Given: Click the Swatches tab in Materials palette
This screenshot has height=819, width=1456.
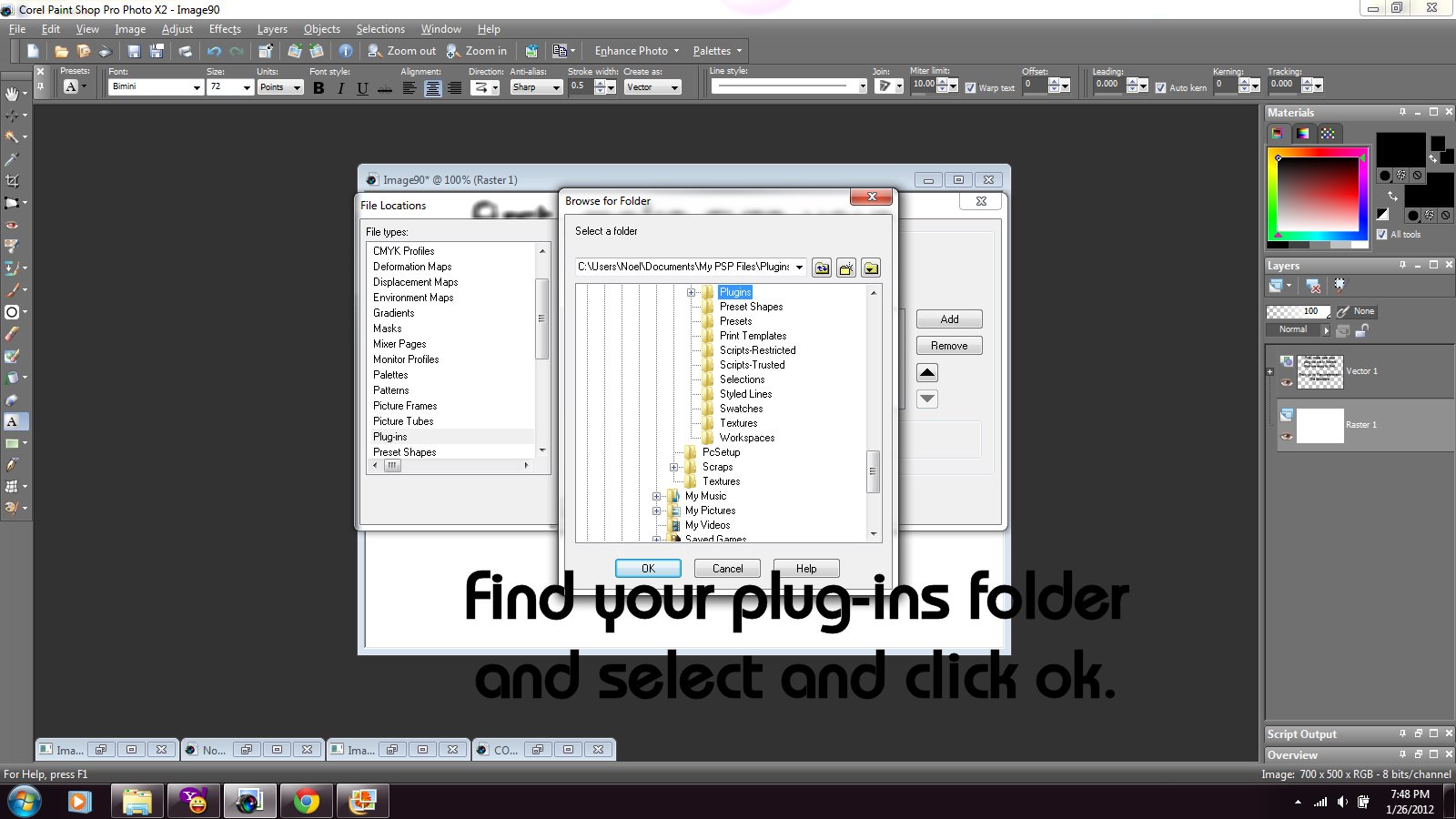Looking at the screenshot, I should click(x=1329, y=134).
